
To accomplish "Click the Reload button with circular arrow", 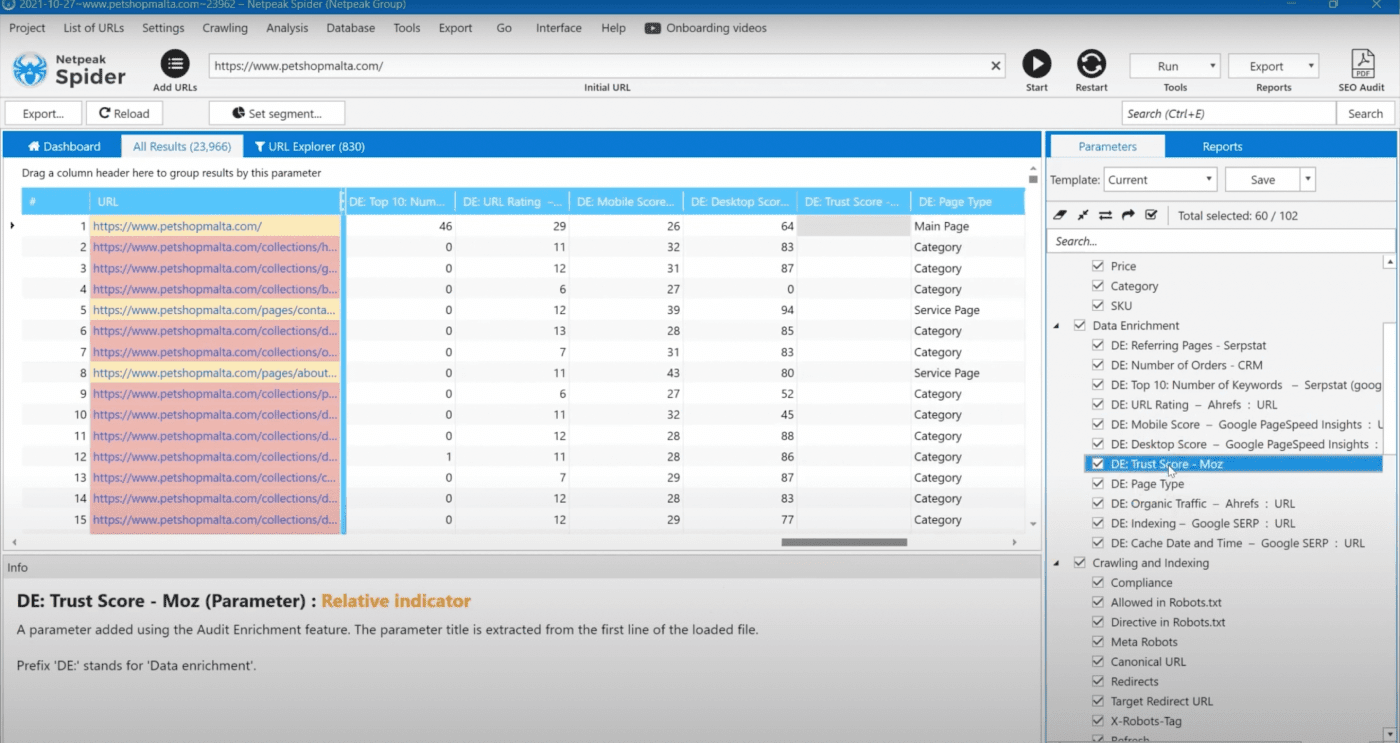I will 124,113.
